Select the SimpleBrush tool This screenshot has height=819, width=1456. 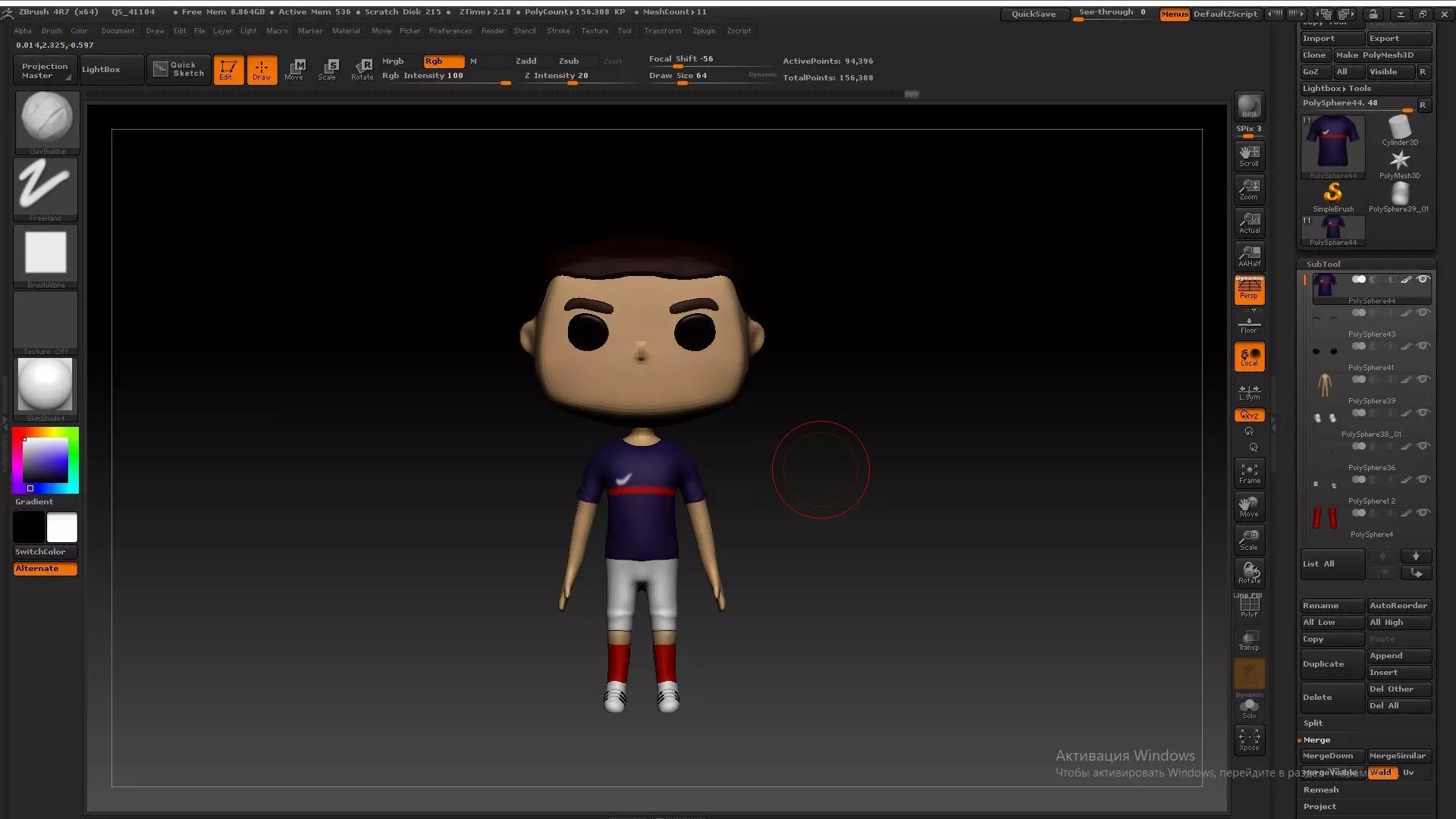[x=1332, y=197]
